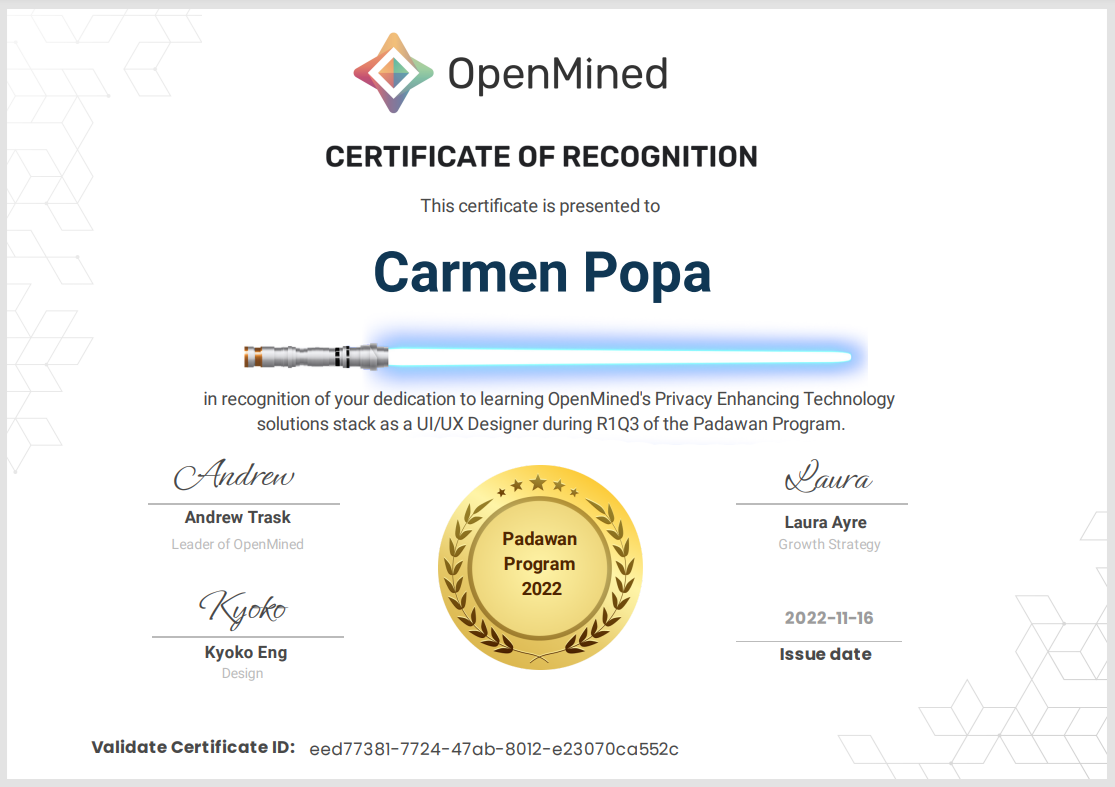Click the name 'Laura Ayre'
The width and height of the screenshot is (1115, 787).
pyautogui.click(x=826, y=523)
